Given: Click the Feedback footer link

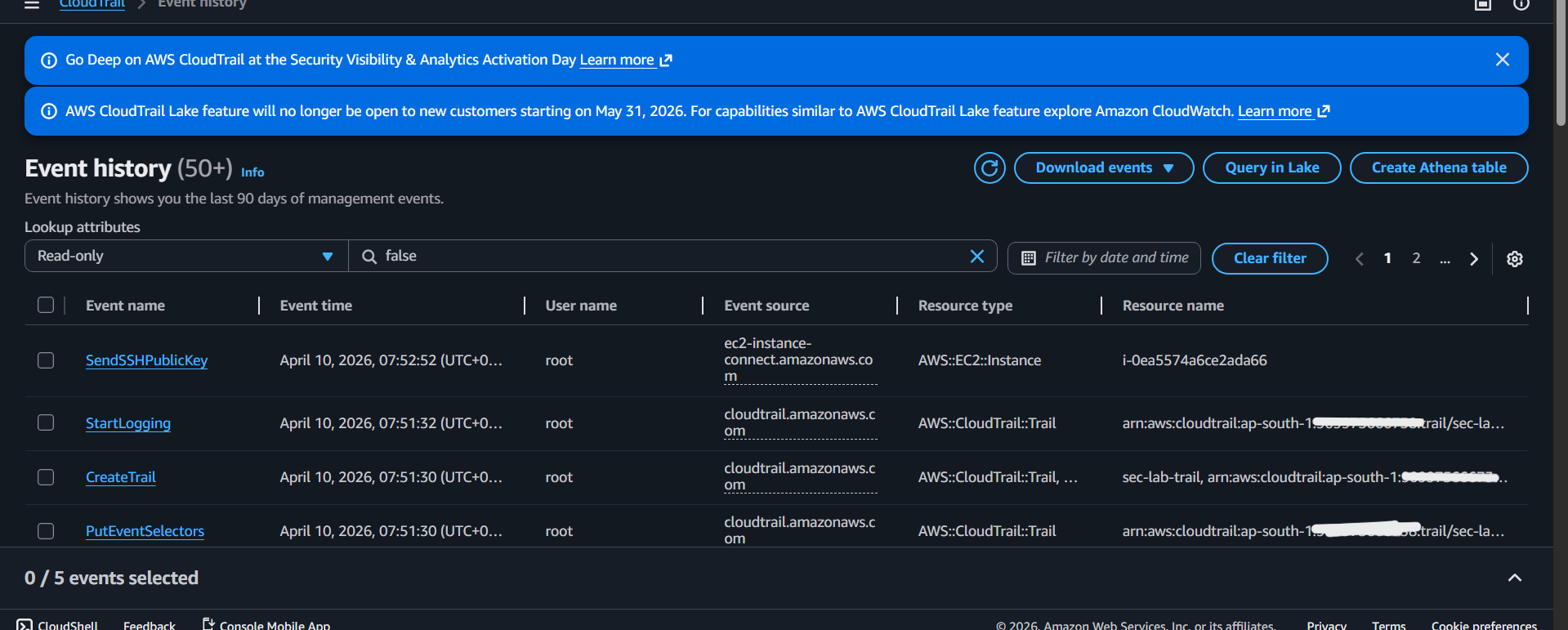Looking at the screenshot, I should pyautogui.click(x=150, y=625).
